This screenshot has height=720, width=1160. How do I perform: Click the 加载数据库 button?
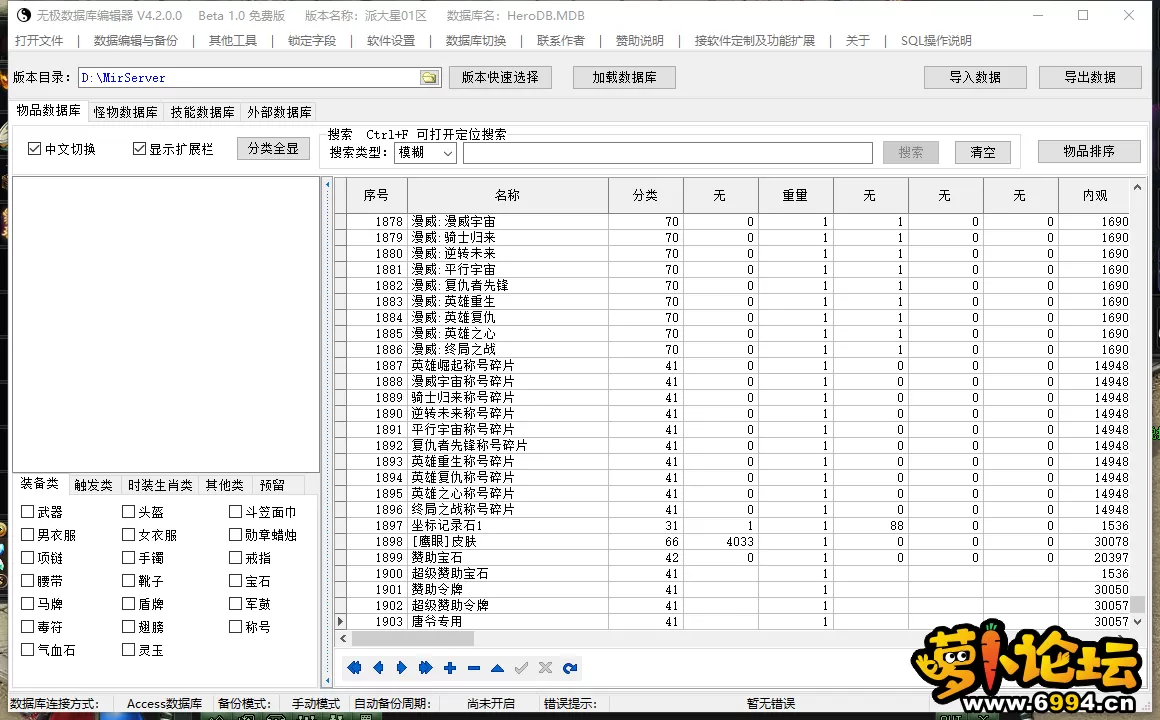pyautogui.click(x=624, y=77)
